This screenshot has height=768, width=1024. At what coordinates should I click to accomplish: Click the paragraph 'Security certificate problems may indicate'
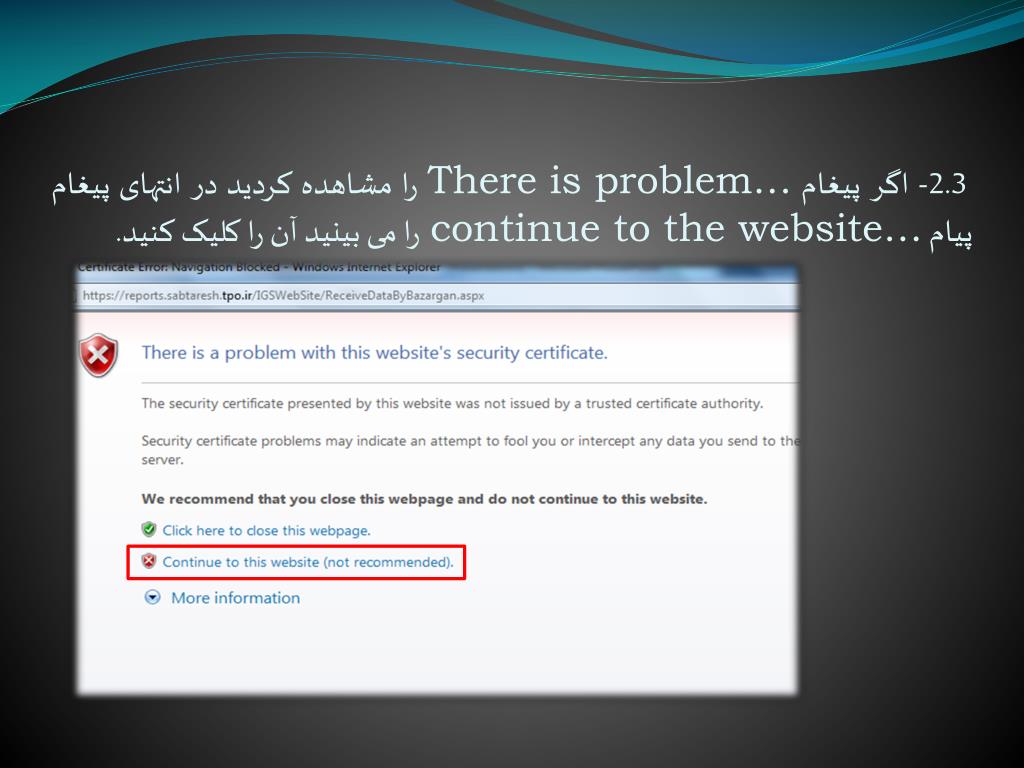click(x=470, y=450)
